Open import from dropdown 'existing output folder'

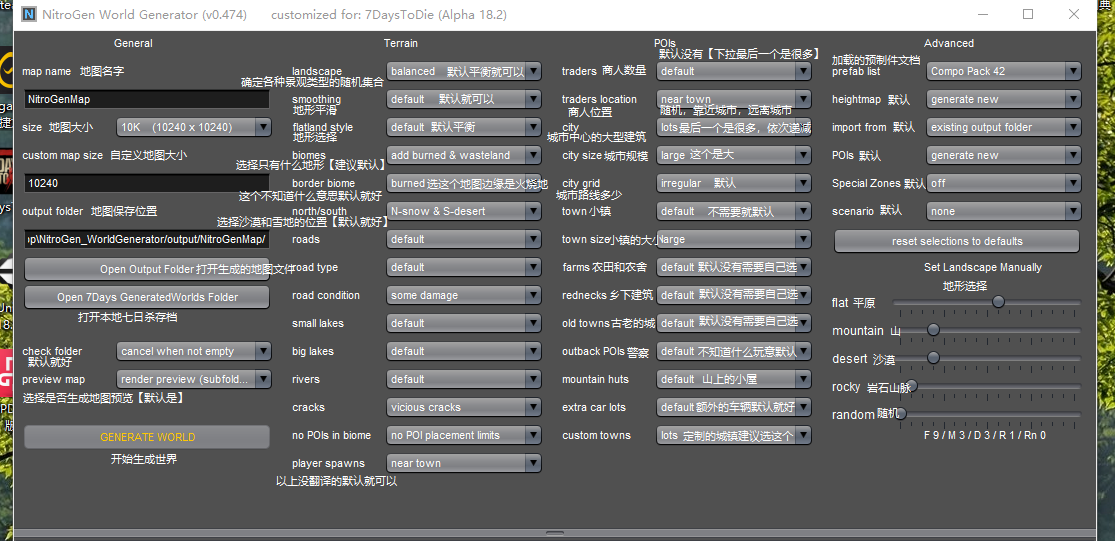coord(1004,127)
